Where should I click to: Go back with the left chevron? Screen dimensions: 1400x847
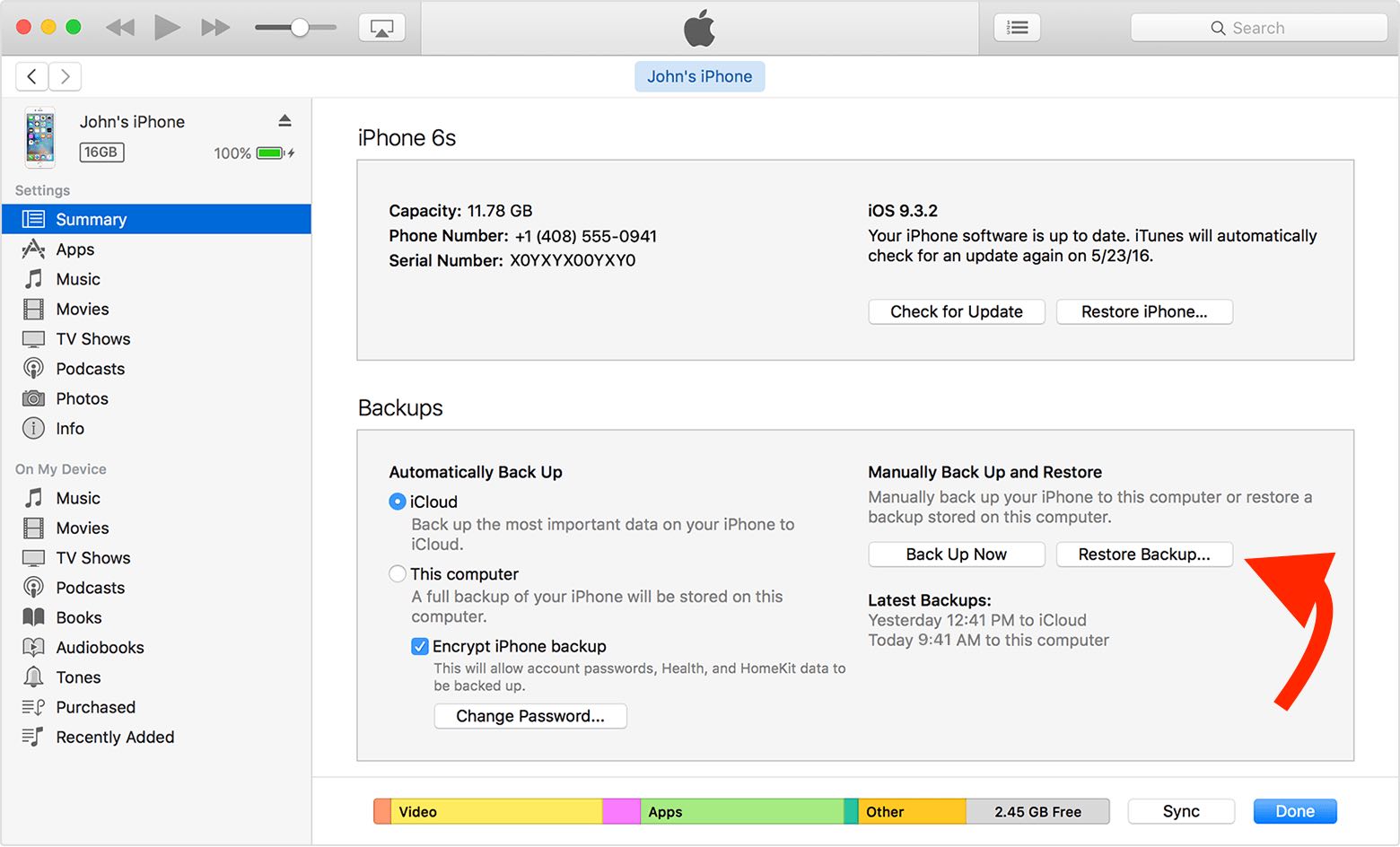[x=32, y=77]
